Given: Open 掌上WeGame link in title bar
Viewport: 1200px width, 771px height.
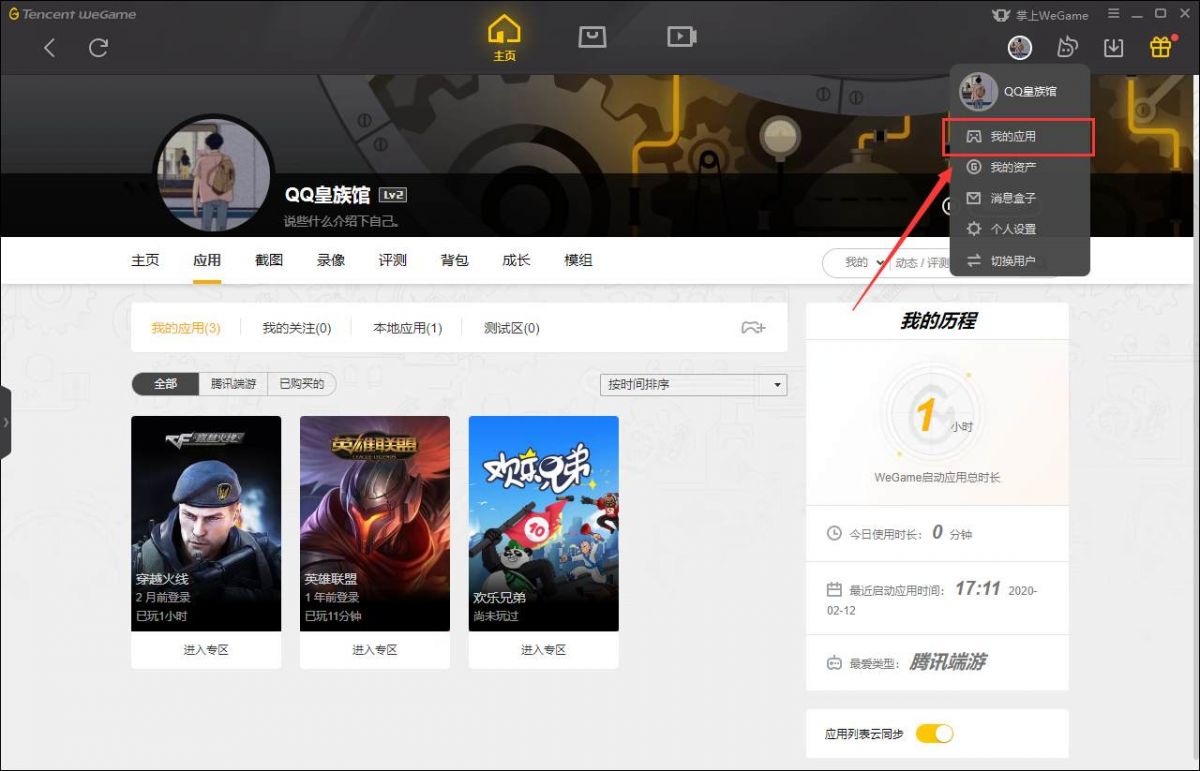Looking at the screenshot, I should pos(1040,15).
